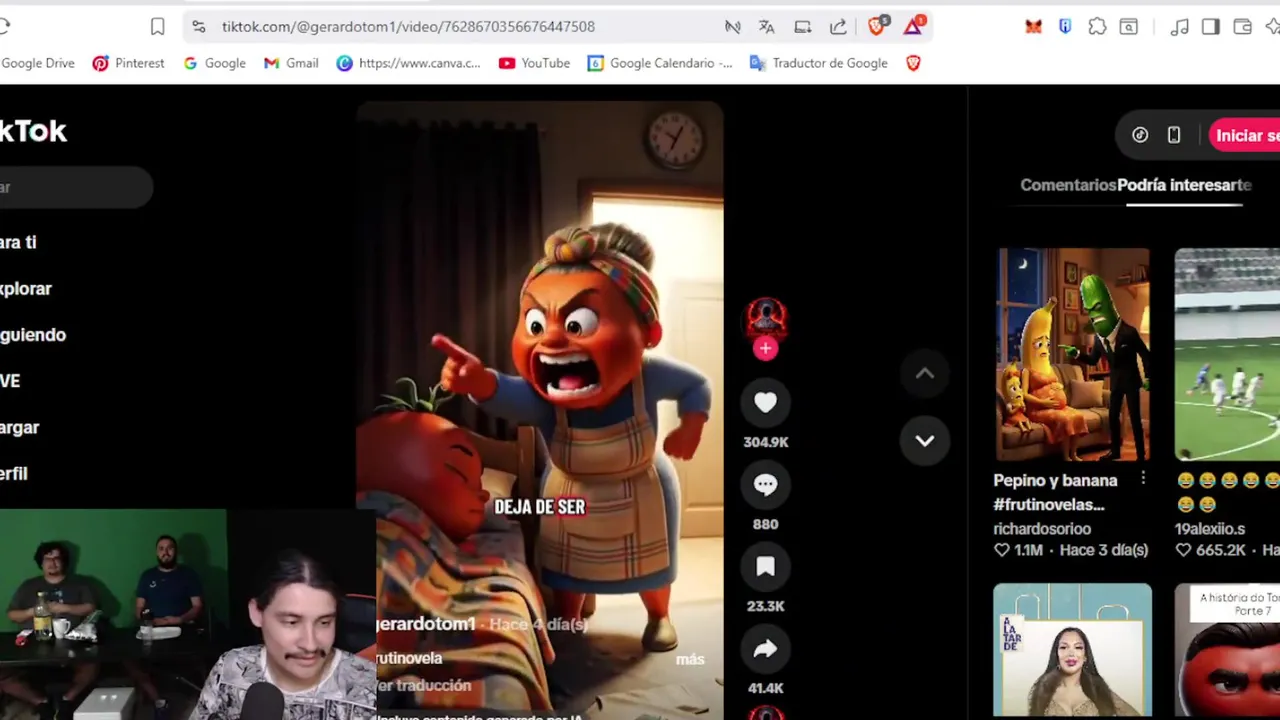Open the Gmail bookmark
This screenshot has width=1280, height=720.
click(x=291, y=63)
